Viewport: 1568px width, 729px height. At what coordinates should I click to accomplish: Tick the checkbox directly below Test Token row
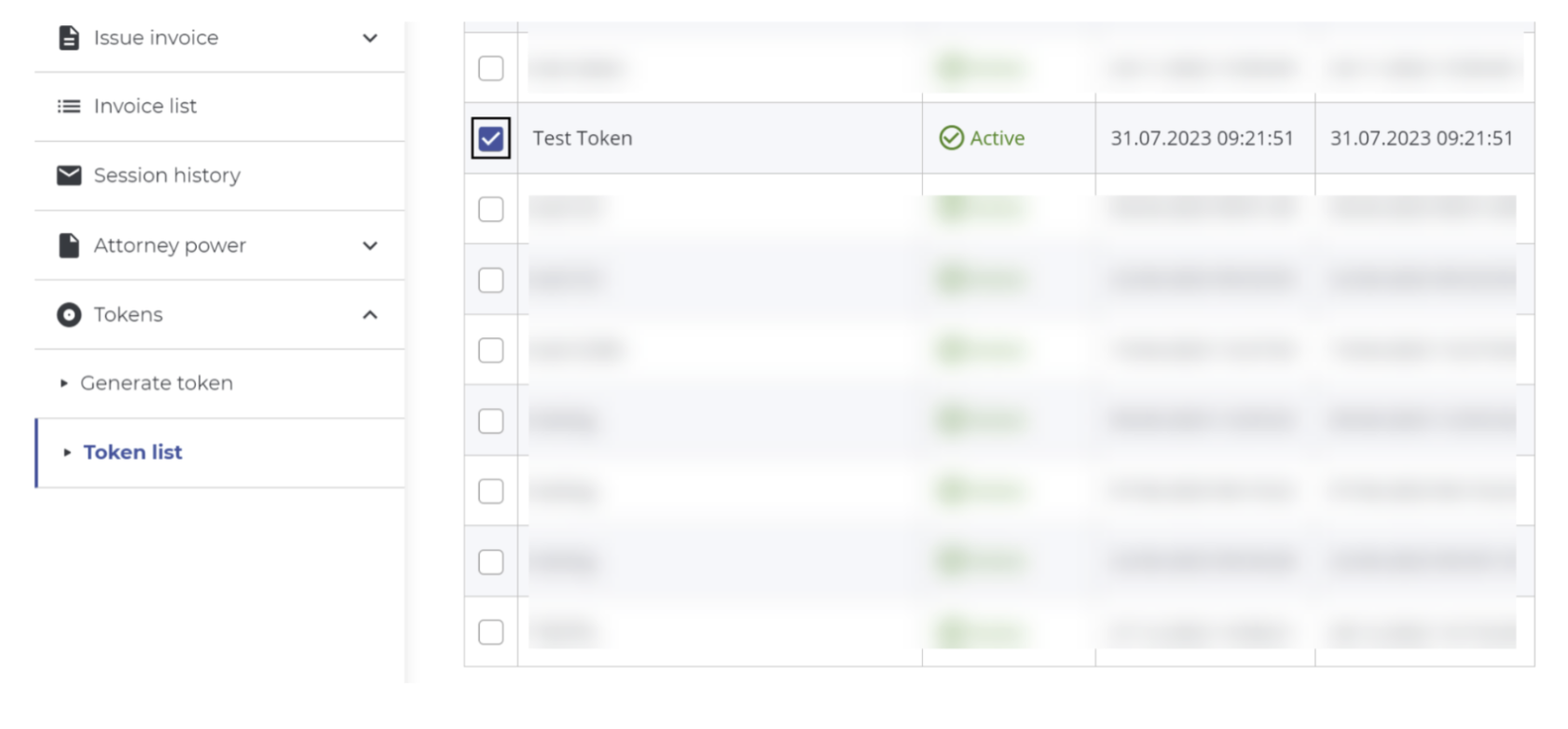coord(490,210)
